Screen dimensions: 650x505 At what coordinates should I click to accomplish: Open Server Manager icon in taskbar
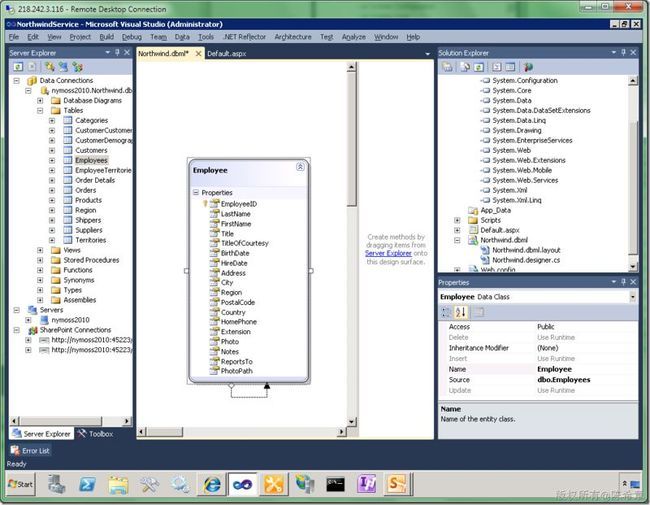pos(56,484)
